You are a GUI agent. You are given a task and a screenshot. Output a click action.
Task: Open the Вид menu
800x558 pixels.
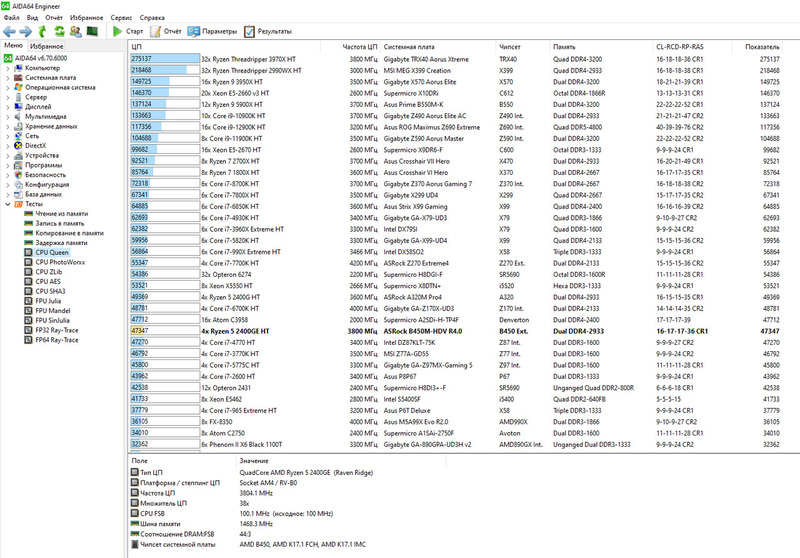(x=32, y=17)
